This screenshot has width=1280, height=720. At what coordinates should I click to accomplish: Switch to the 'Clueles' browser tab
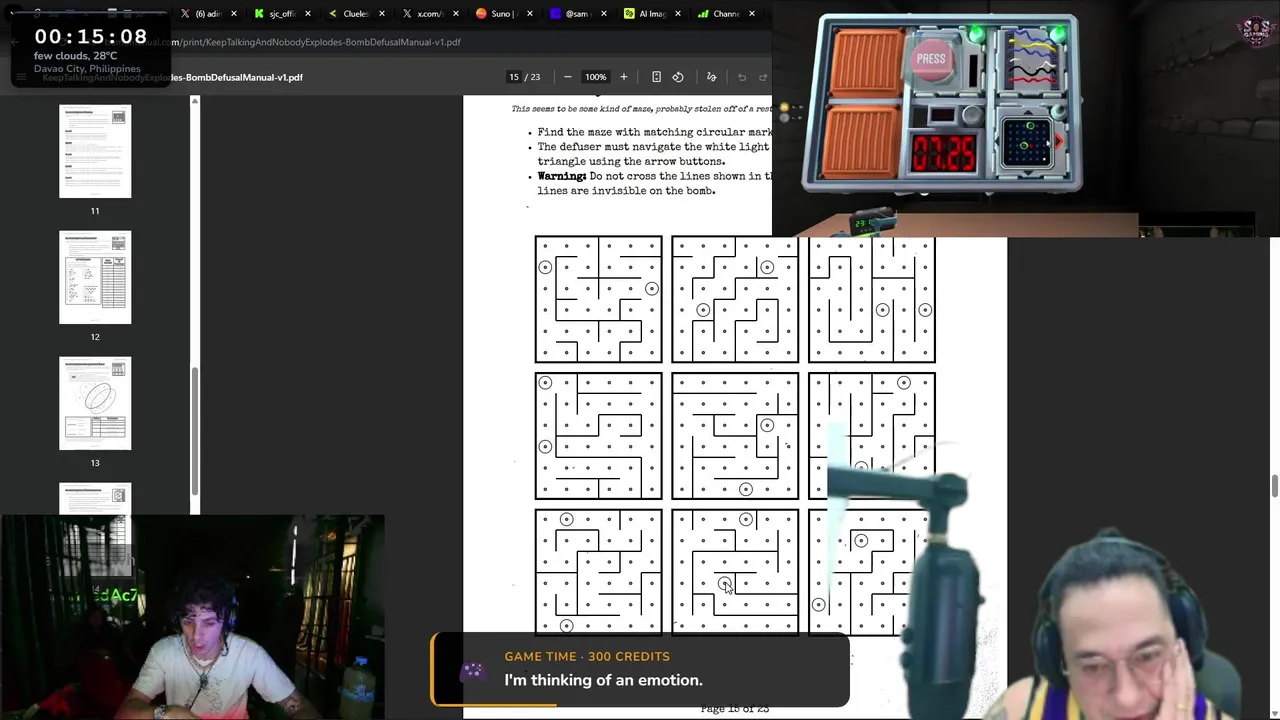[355, 14]
